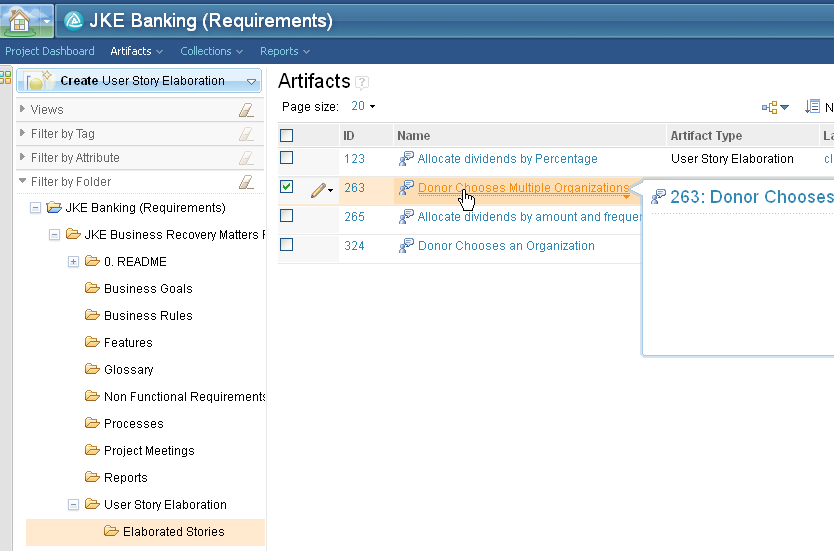Check the box for artifact 123
Image resolution: width=834 pixels, height=551 pixels.
coord(286,157)
